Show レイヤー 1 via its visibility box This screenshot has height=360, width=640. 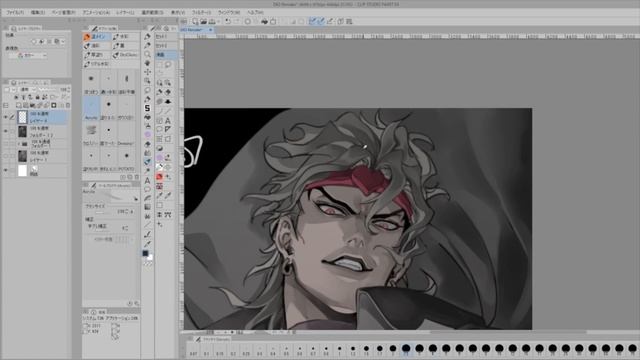(6, 156)
